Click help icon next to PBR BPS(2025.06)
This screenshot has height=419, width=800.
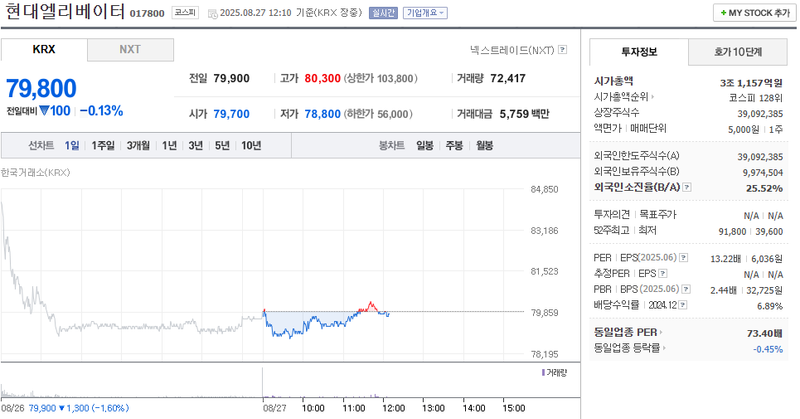pyautogui.click(x=686, y=289)
